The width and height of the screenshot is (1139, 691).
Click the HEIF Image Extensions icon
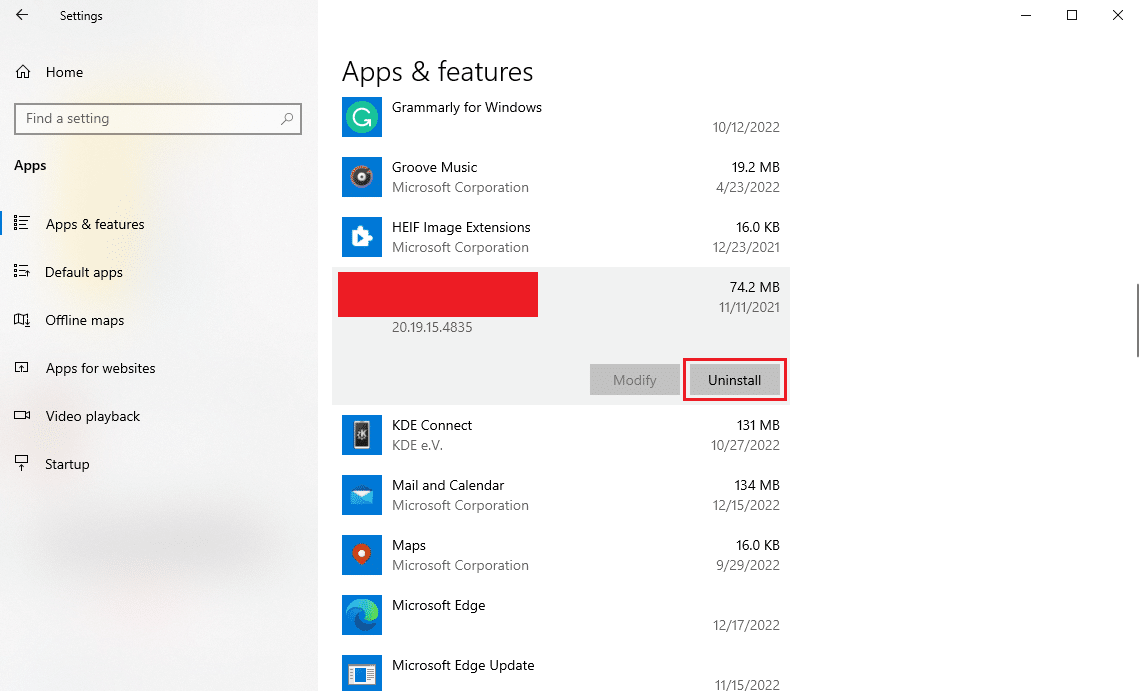click(361, 237)
